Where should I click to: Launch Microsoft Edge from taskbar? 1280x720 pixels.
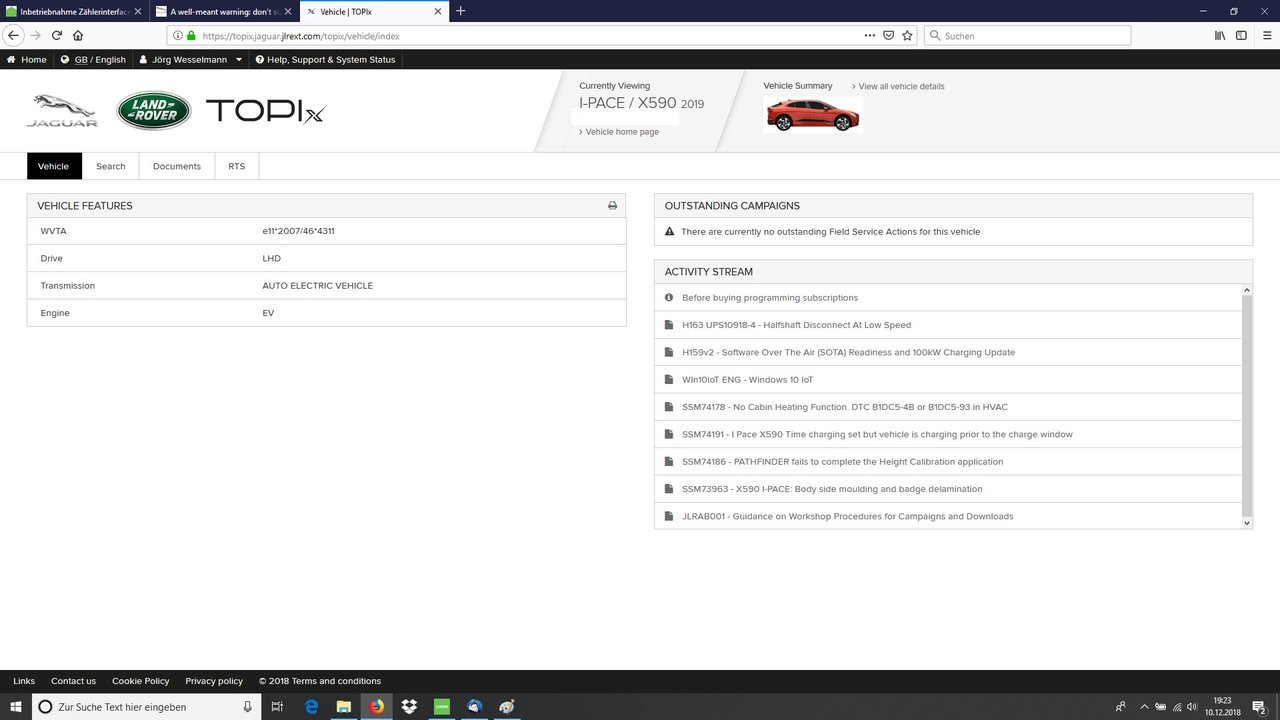click(311, 707)
